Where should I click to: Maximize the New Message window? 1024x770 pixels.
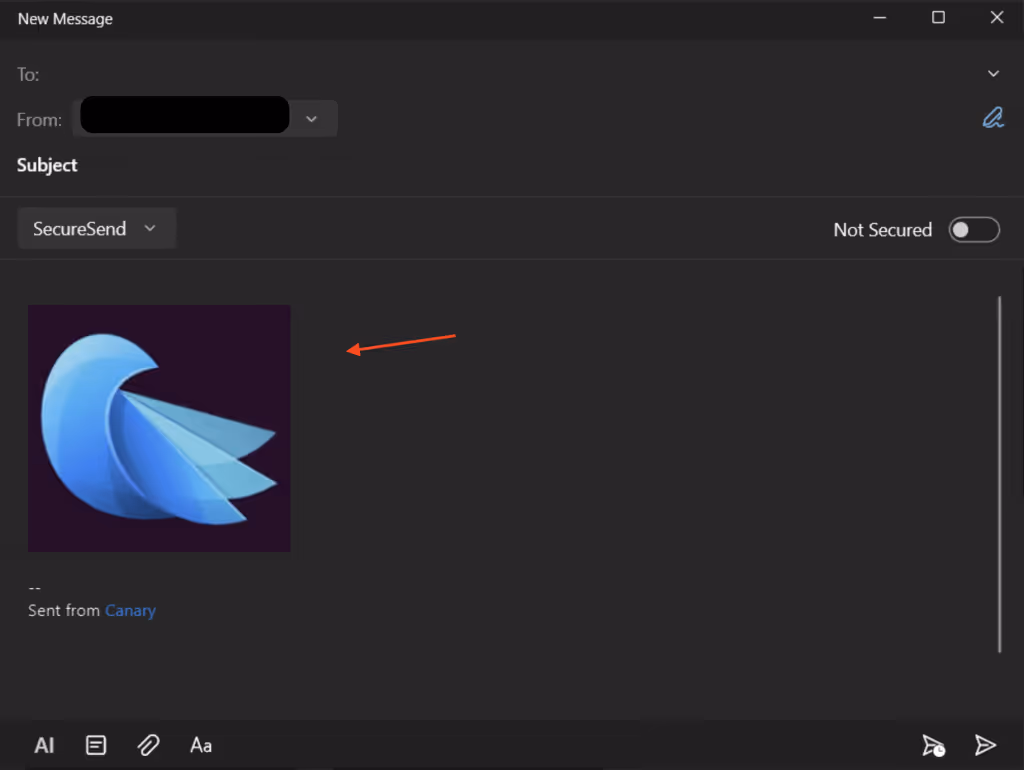tap(938, 18)
